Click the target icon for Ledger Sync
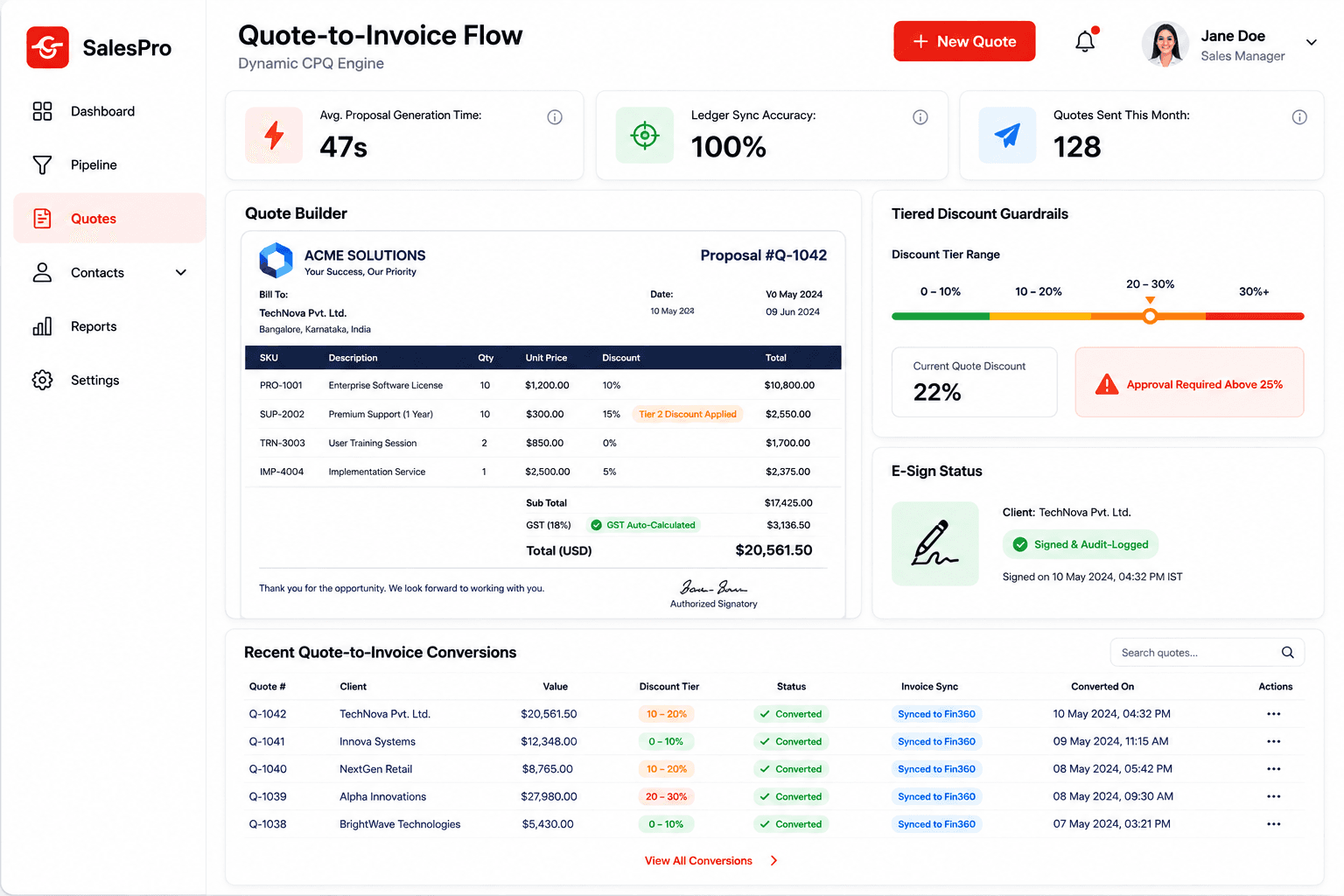 (645, 135)
